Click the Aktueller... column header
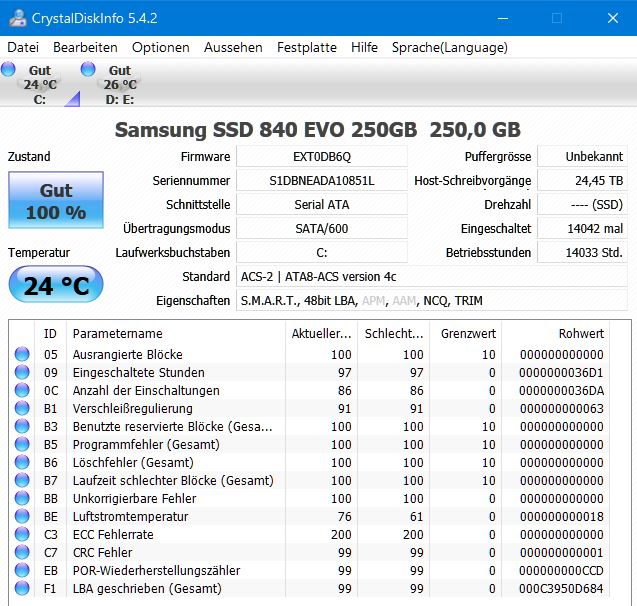The image size is (637, 606). coord(321,333)
